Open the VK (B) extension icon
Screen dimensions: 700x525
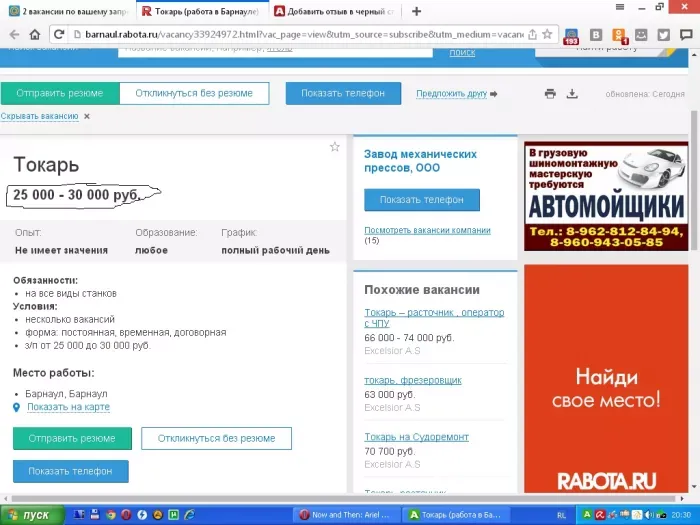pos(596,35)
